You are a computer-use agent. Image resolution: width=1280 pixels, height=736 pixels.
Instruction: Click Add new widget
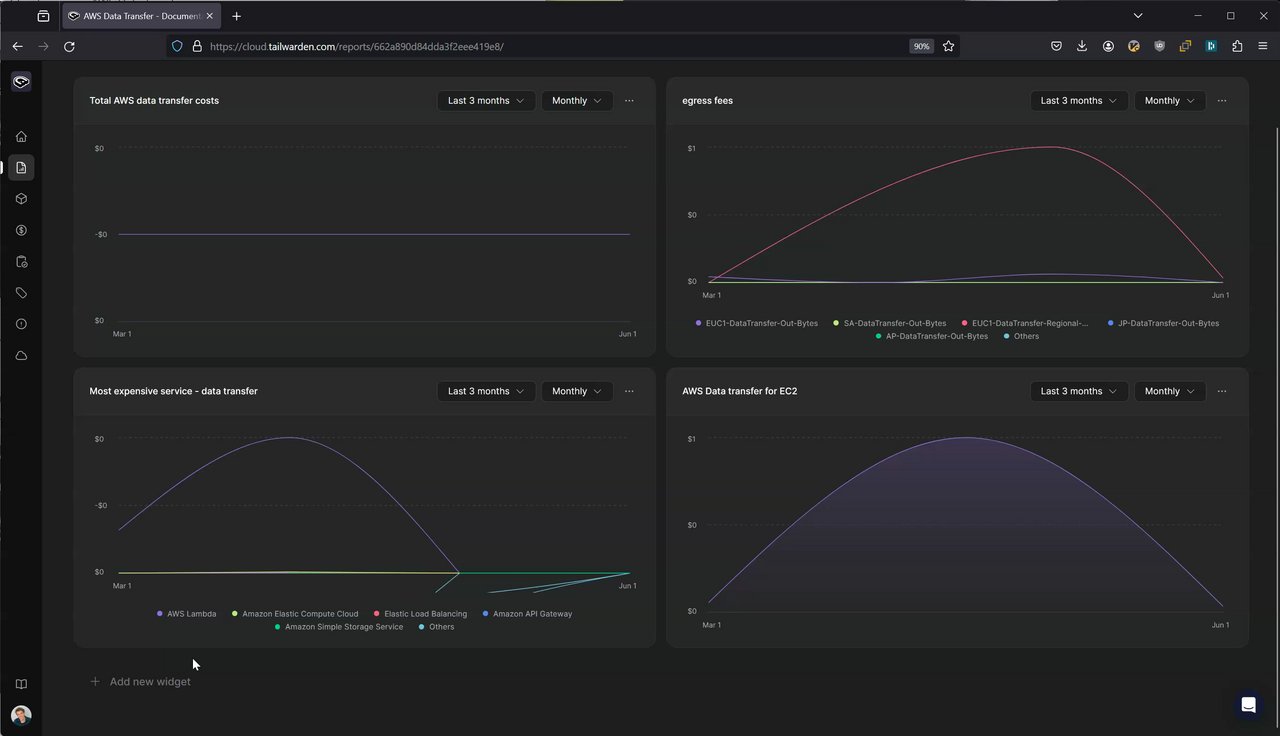coord(140,682)
